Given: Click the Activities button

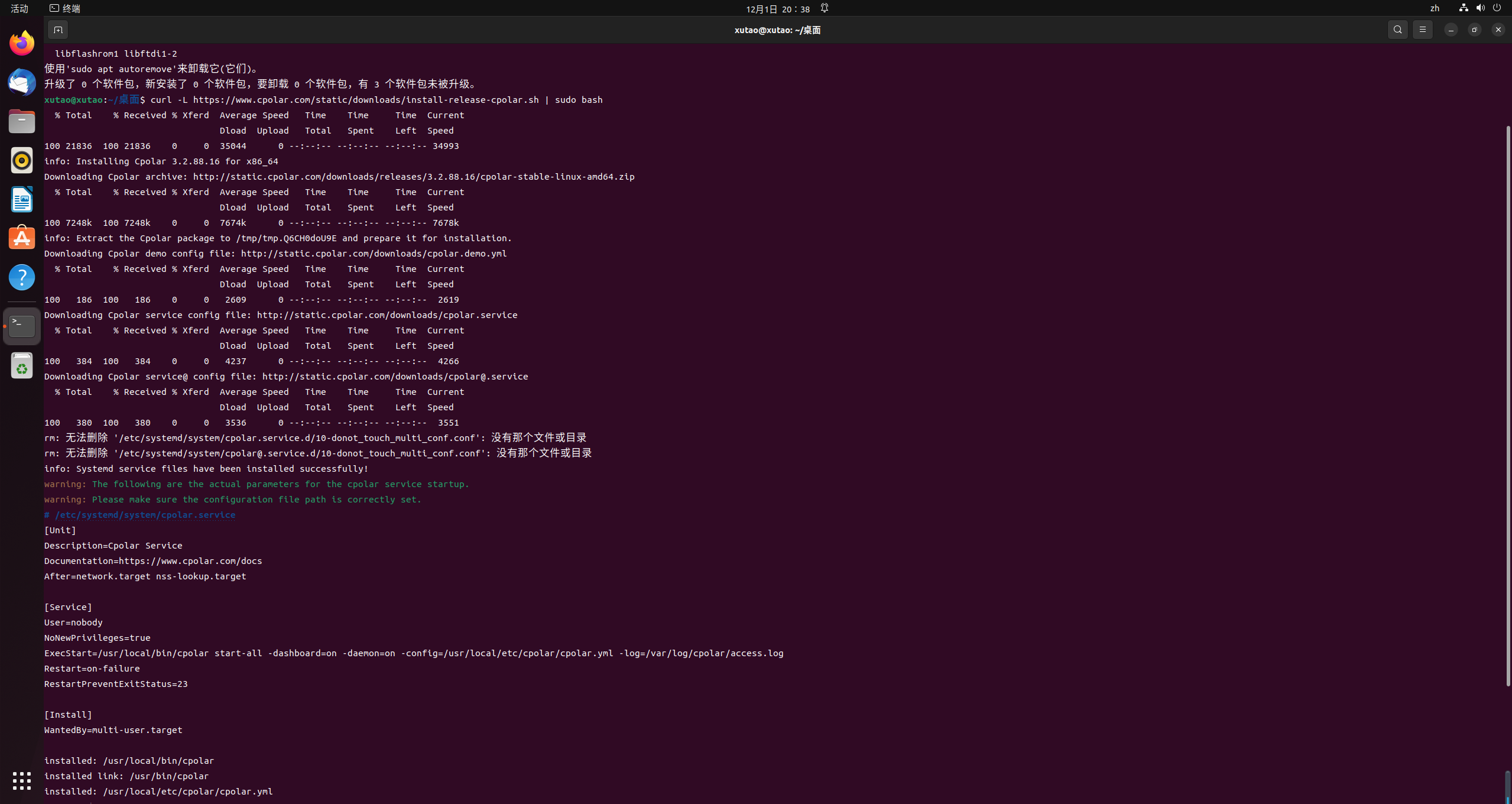Looking at the screenshot, I should coord(20,8).
